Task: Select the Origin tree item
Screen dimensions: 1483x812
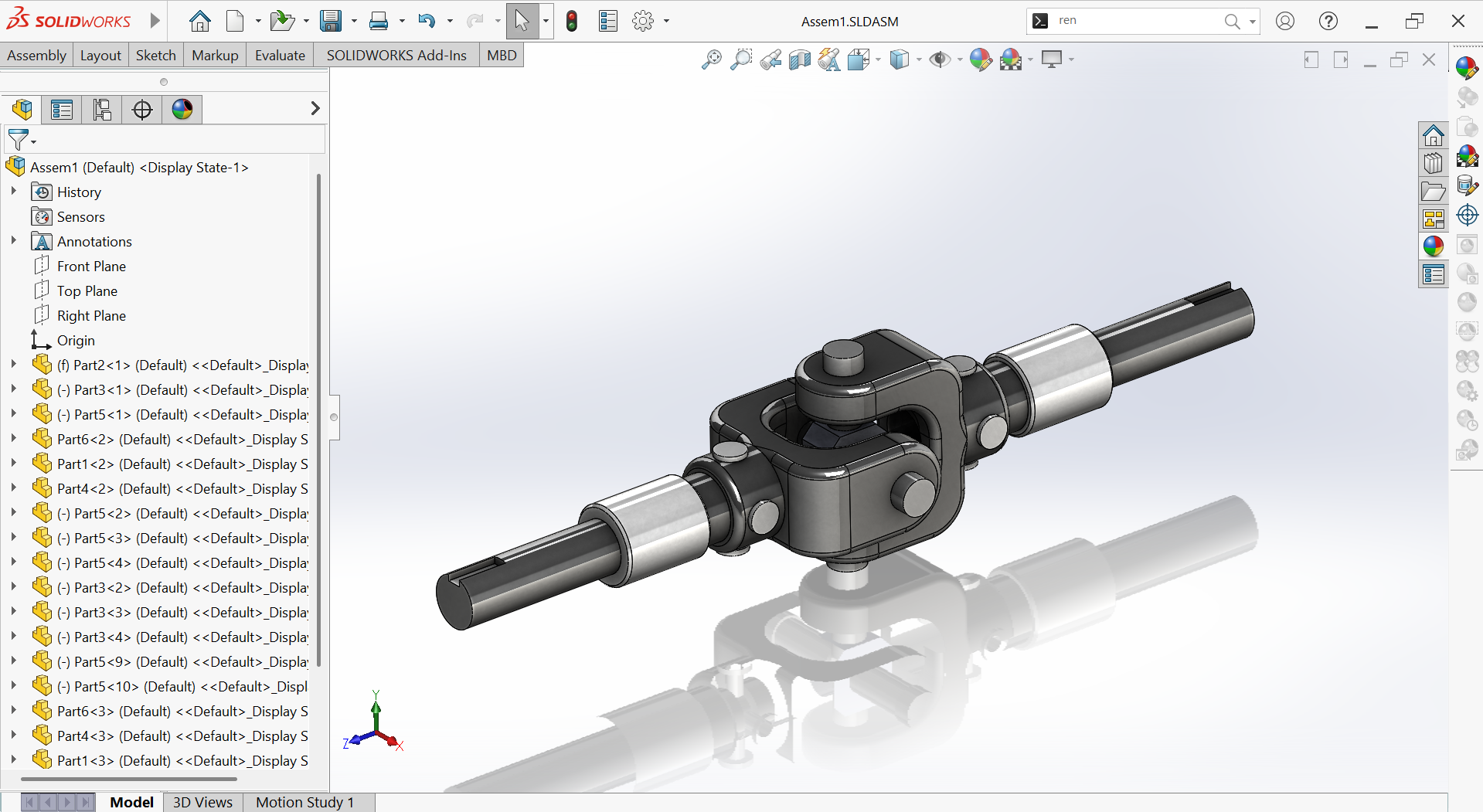Action: (76, 341)
